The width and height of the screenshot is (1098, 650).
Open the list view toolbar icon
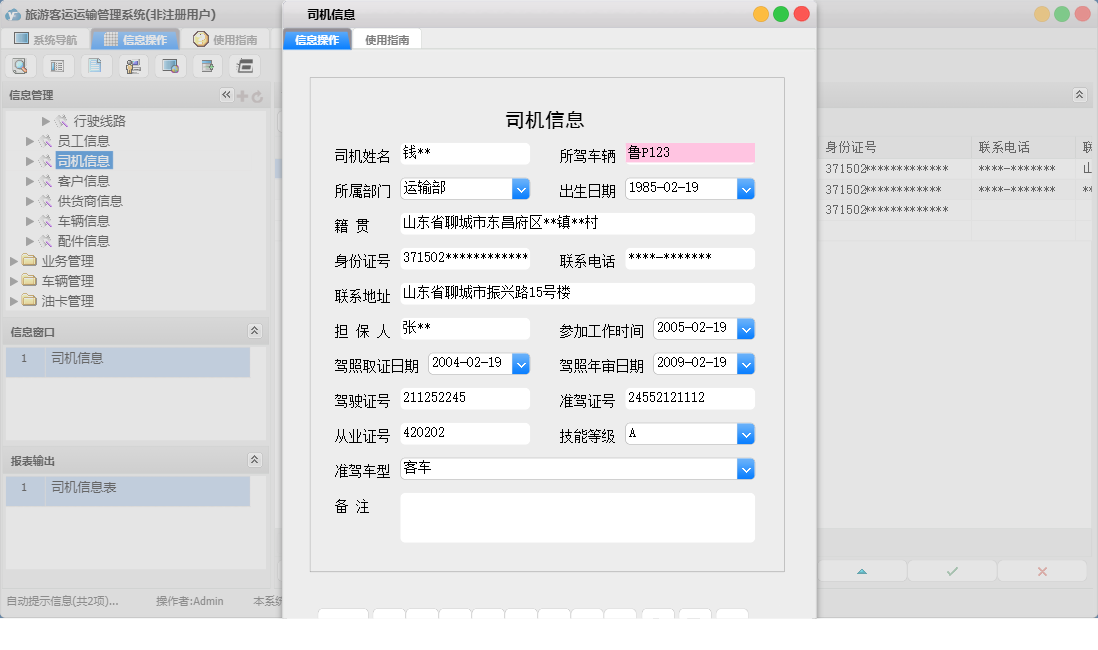[57, 65]
